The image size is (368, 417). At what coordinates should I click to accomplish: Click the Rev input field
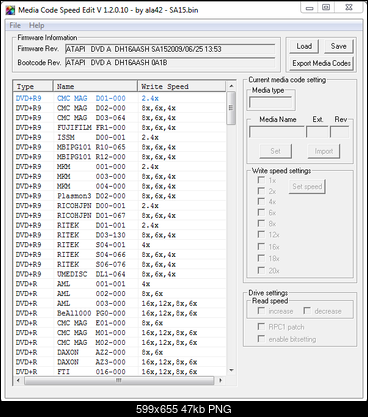click(339, 132)
